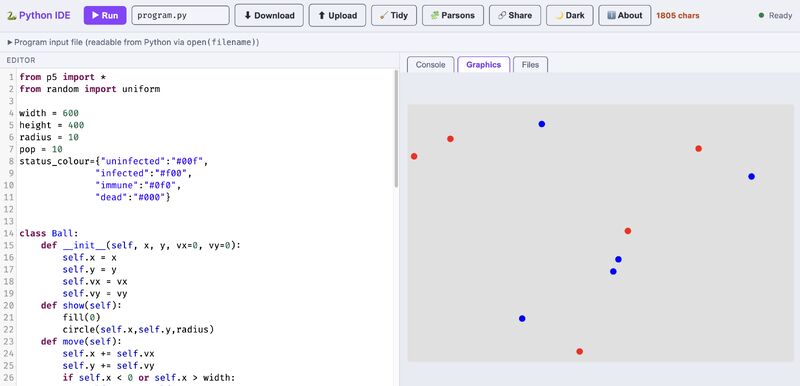Click the 'pop = 10' line
The image size is (800, 386).
click(41, 149)
